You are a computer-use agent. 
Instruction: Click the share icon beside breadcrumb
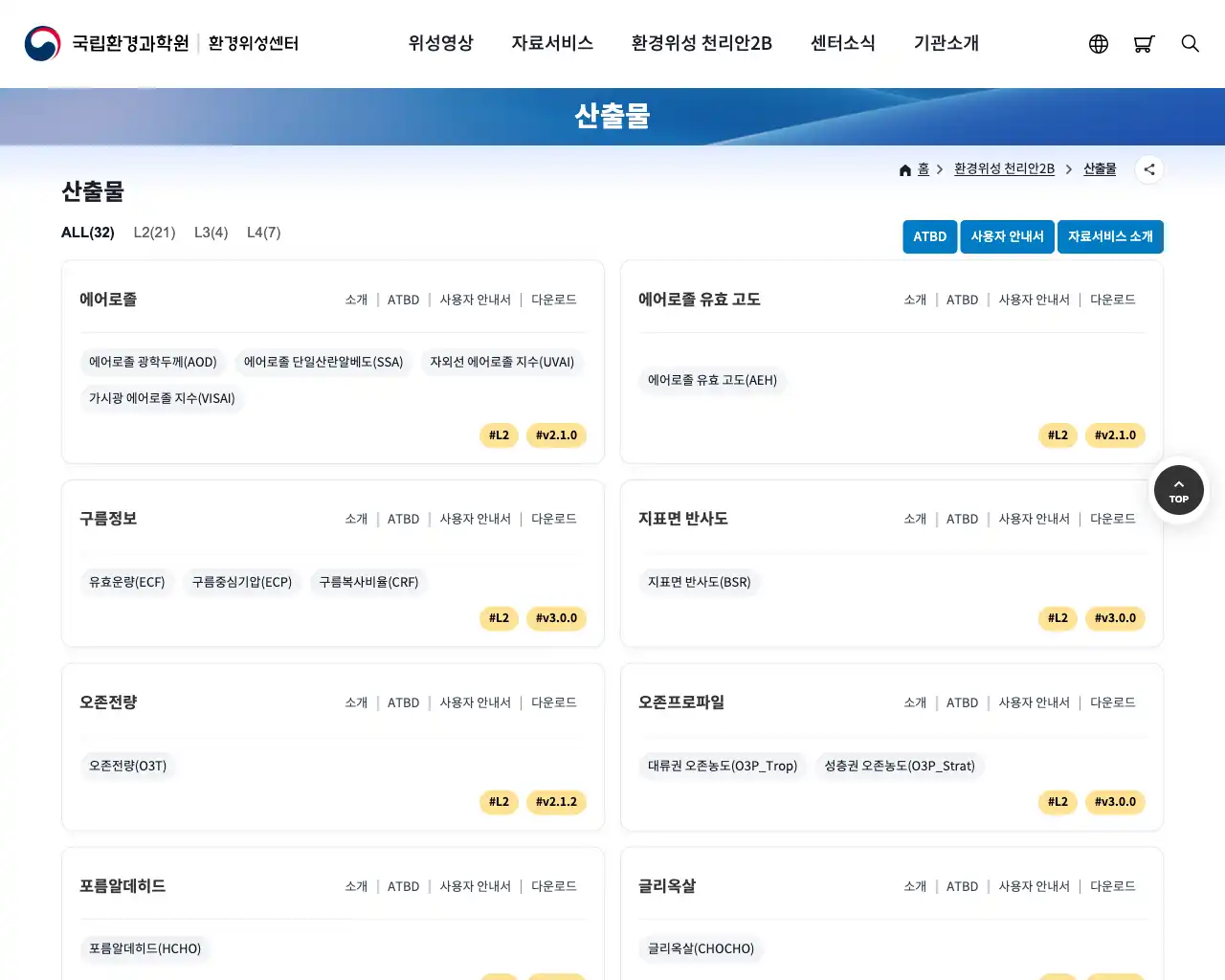click(1149, 169)
